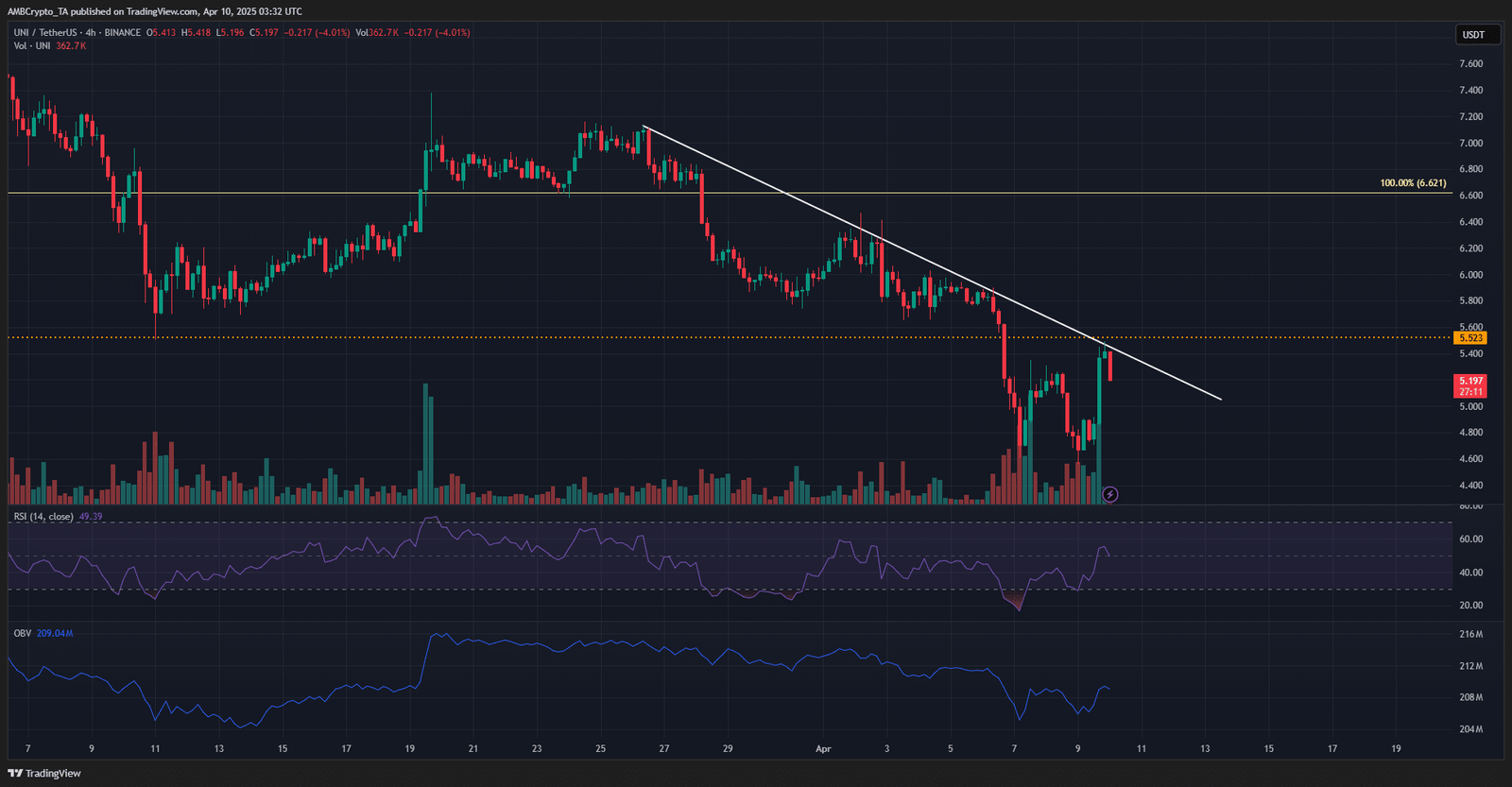The image size is (1512, 787).
Task: Click the orange 5.523 price label
Action: click(1470, 338)
